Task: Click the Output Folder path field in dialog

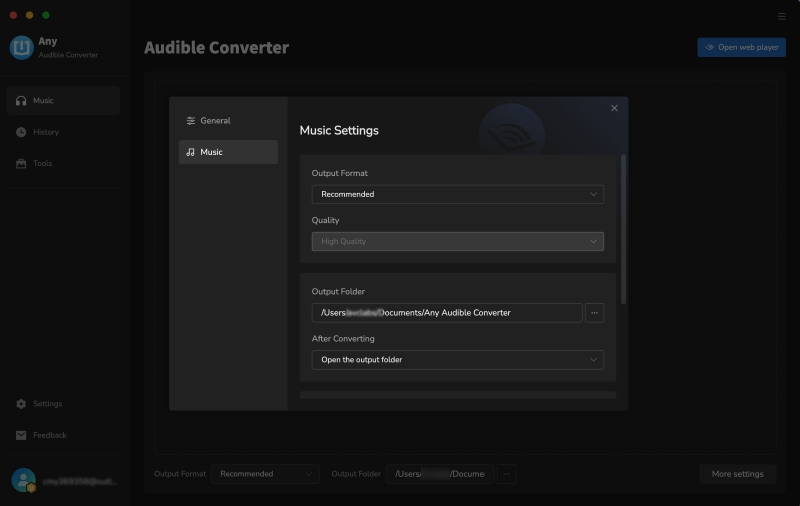Action: click(447, 313)
